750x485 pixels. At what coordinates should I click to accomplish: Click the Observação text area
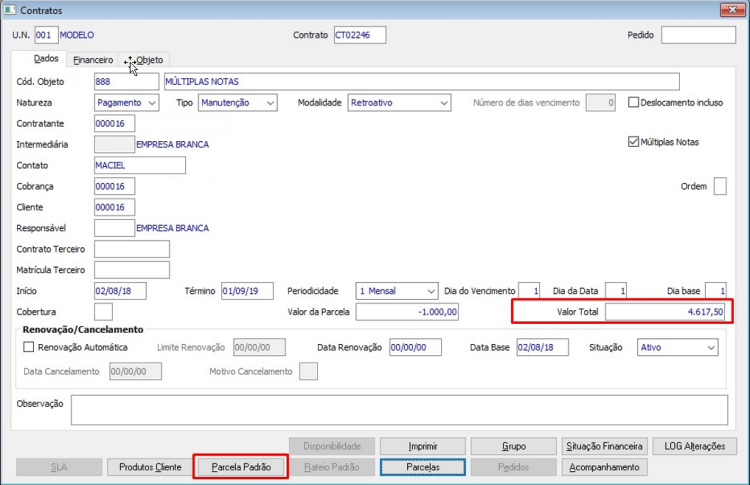(399, 410)
